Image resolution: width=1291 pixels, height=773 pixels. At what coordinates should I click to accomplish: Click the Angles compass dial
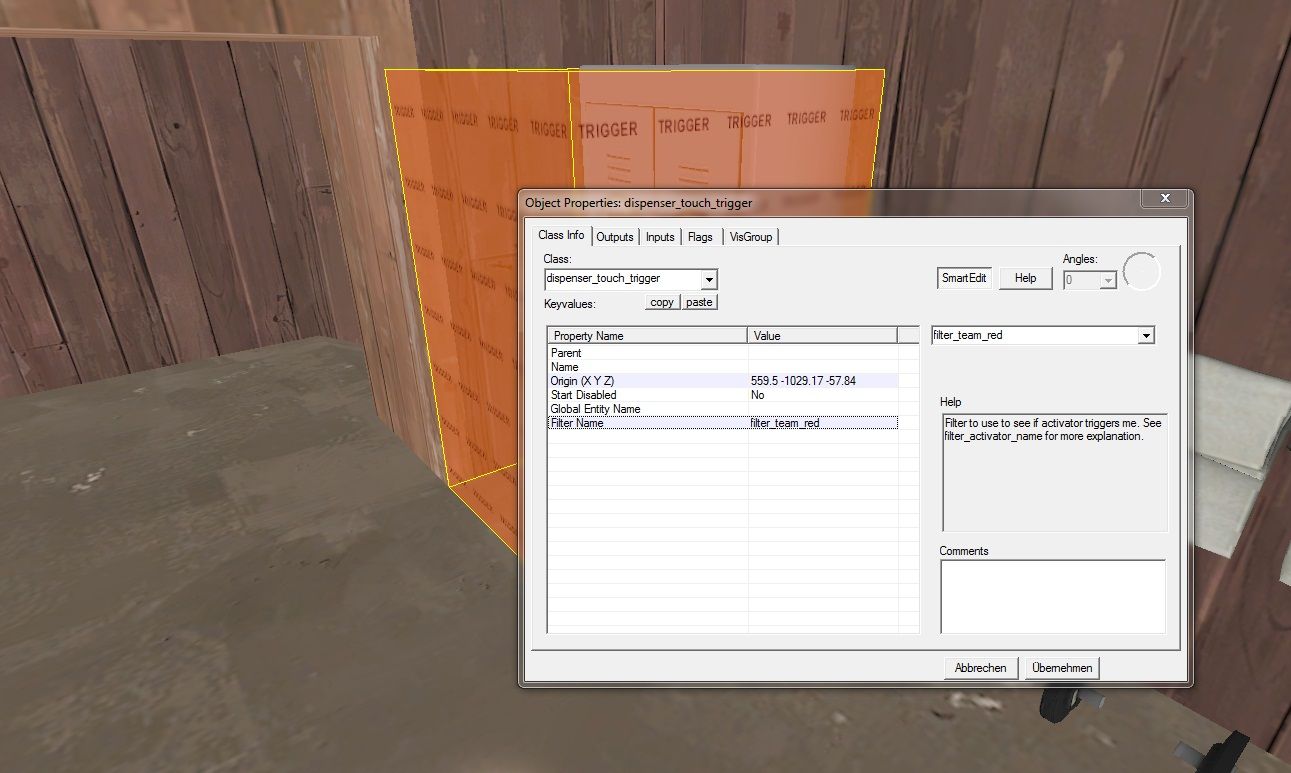click(1141, 272)
